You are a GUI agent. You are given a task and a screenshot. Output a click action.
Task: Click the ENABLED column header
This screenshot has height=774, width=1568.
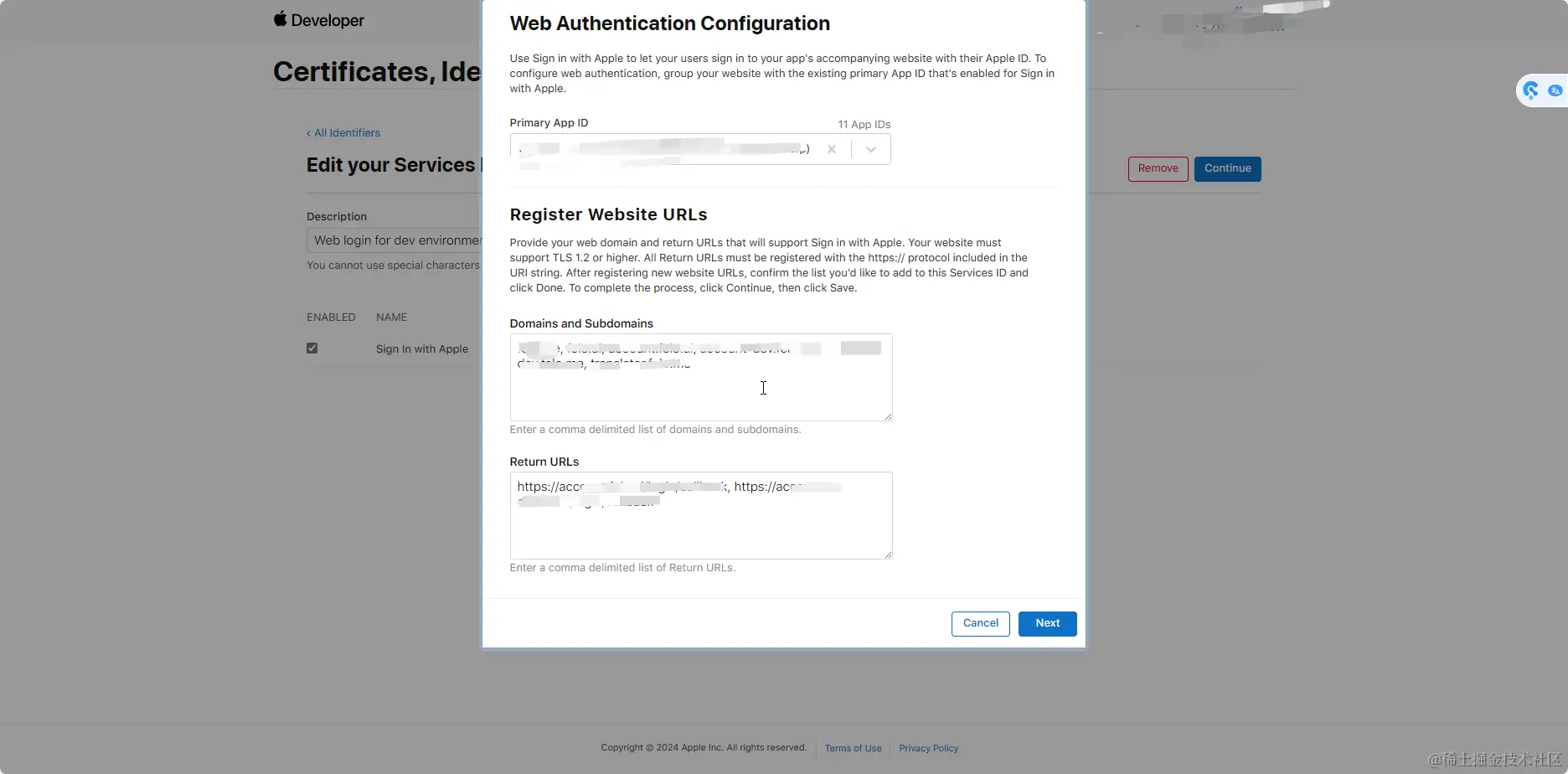[x=331, y=317]
